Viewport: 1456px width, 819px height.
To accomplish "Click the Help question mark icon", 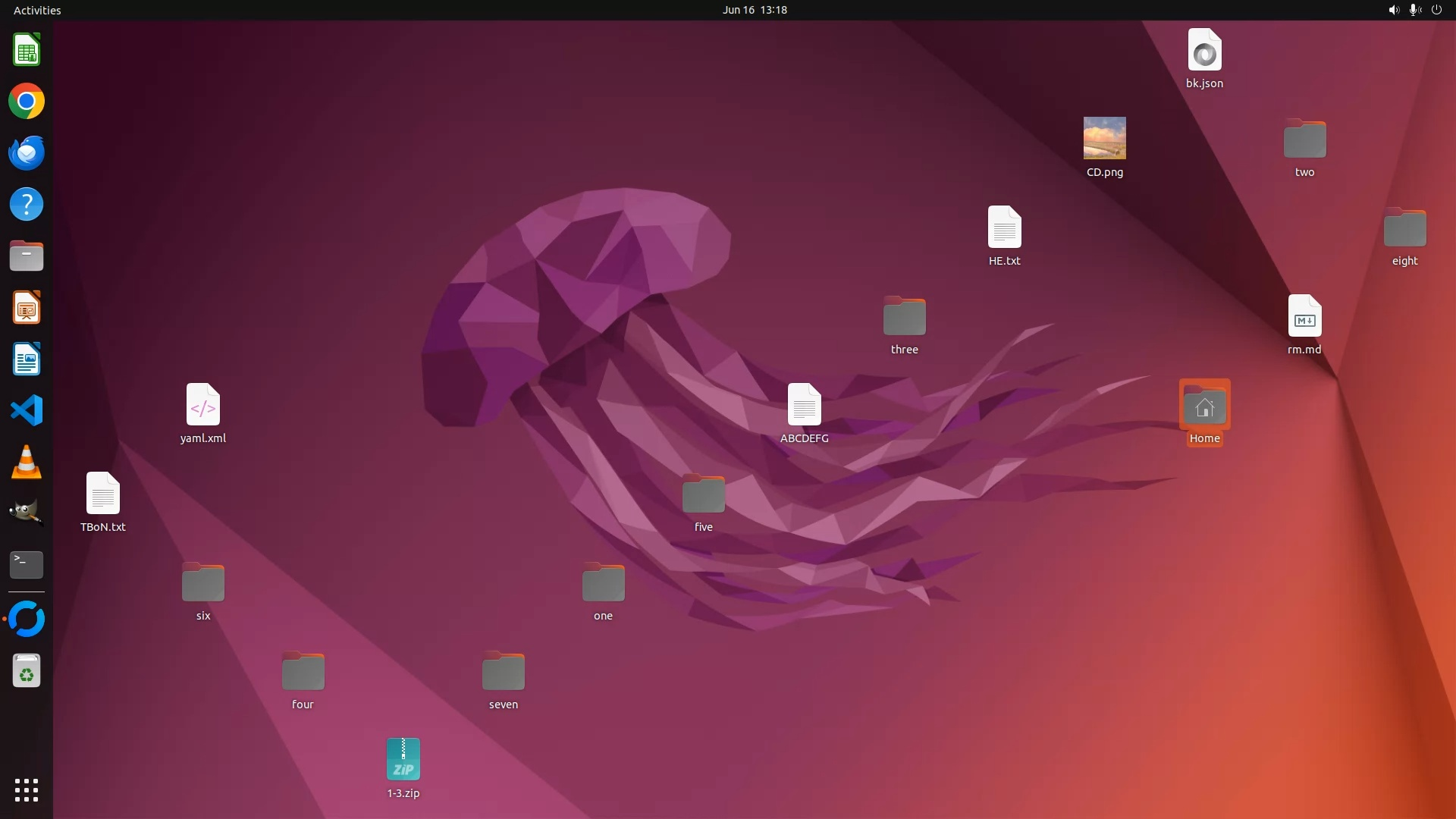I will pos(27,205).
